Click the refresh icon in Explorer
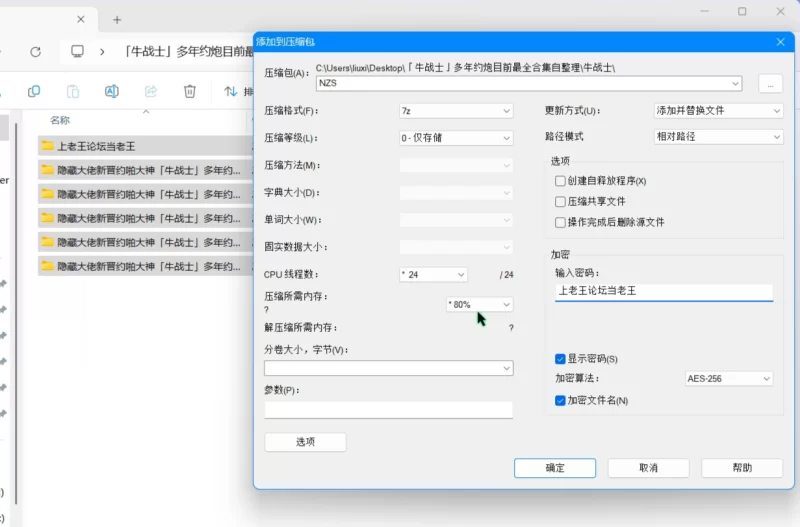The width and height of the screenshot is (800, 527). click(x=35, y=52)
